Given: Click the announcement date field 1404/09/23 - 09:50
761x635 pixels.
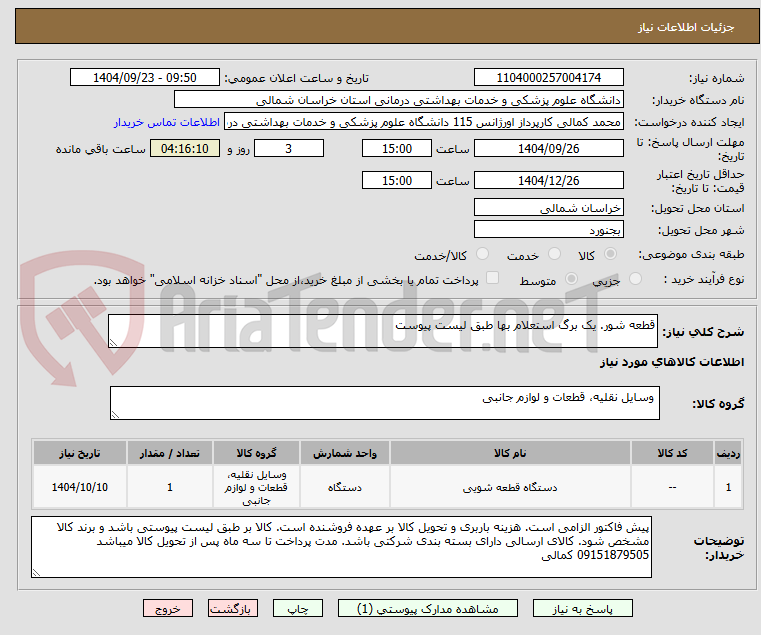Looking at the screenshot, I should (x=145, y=77).
